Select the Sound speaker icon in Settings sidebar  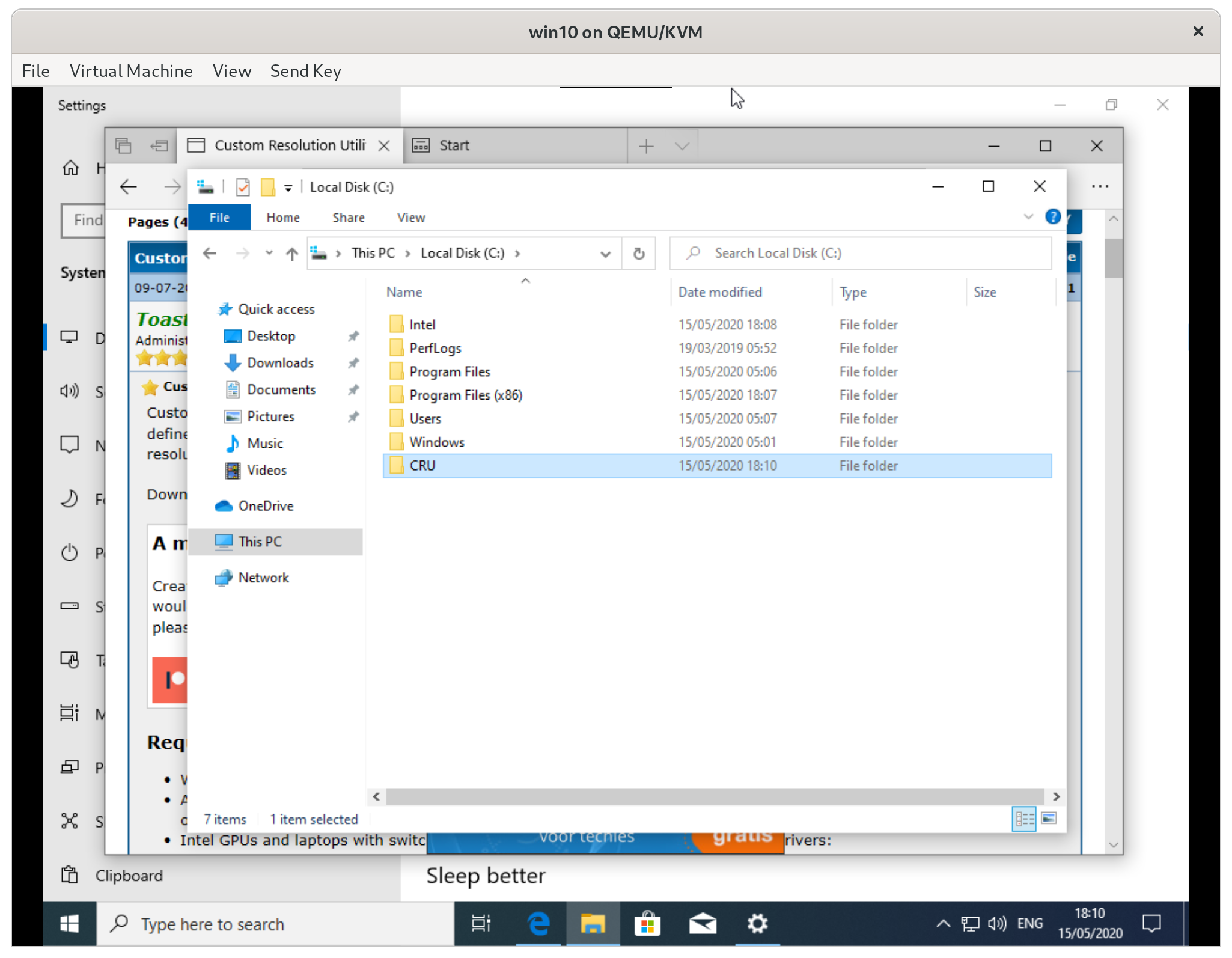(69, 391)
